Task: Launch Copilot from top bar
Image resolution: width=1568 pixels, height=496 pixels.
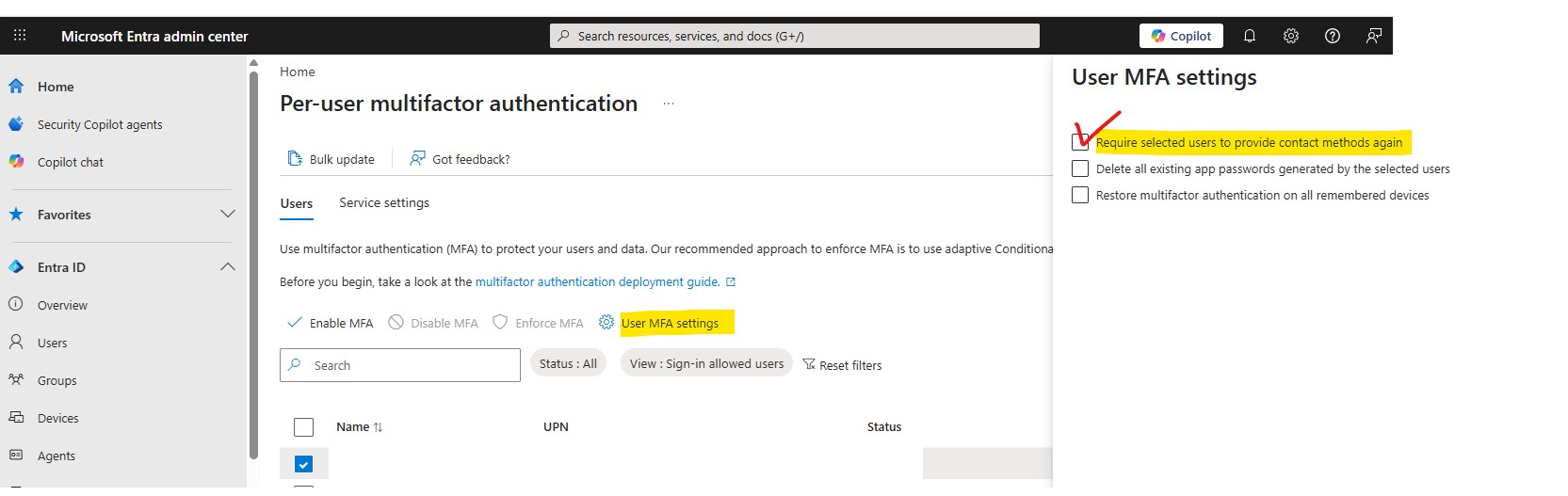Action: click(1181, 36)
